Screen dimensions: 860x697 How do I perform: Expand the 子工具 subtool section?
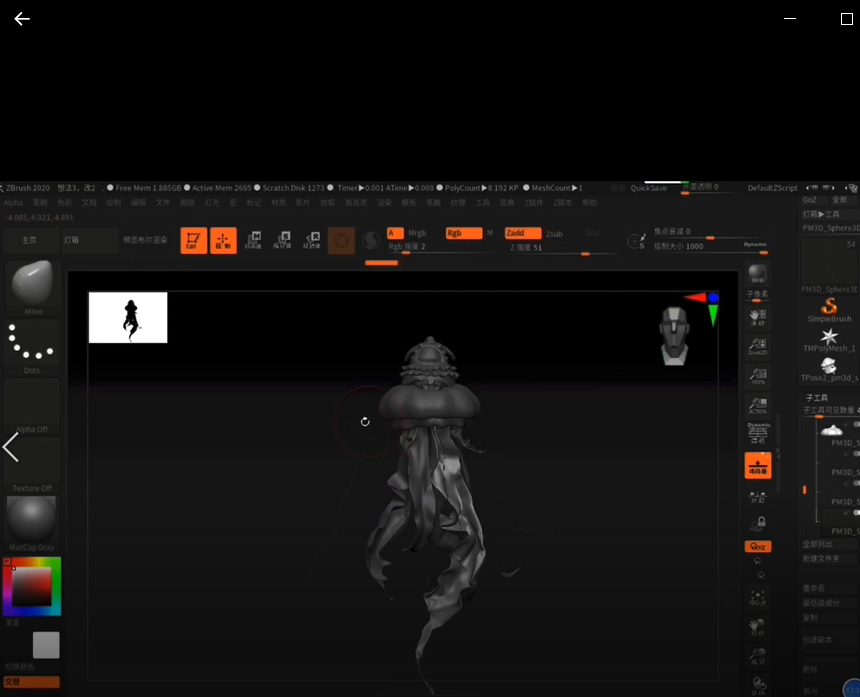point(817,398)
